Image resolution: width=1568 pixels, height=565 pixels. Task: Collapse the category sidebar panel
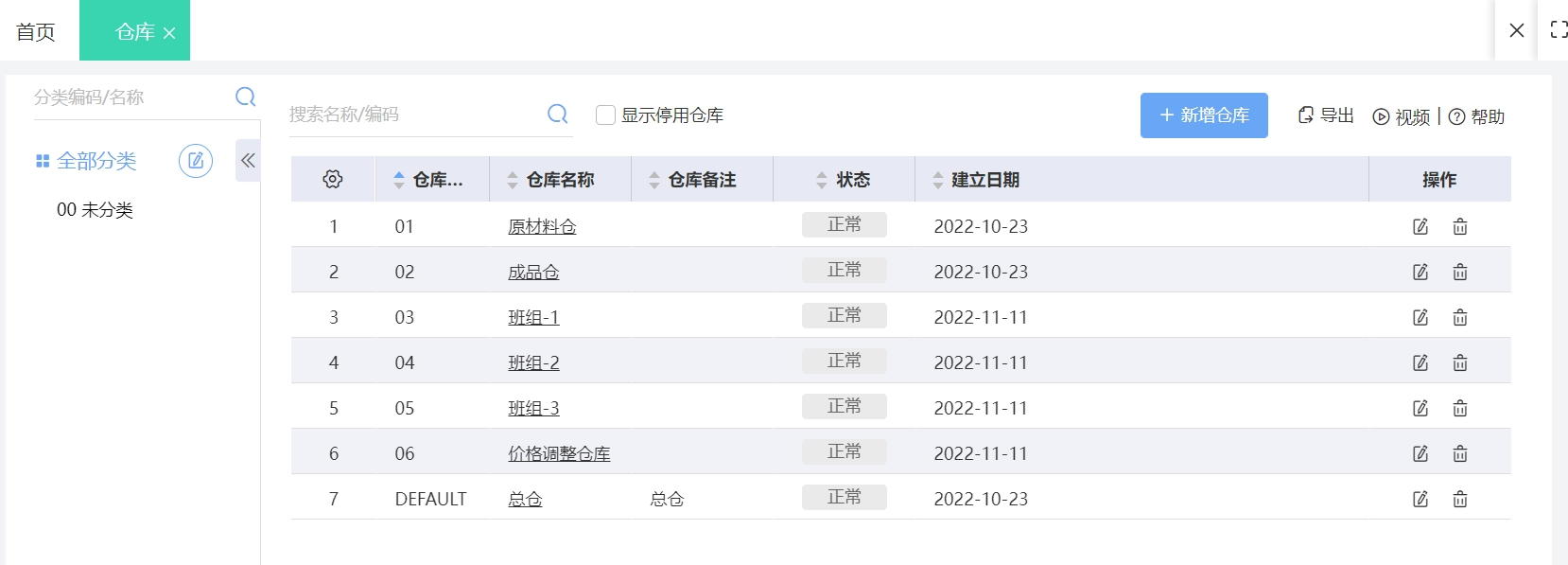tap(248, 161)
